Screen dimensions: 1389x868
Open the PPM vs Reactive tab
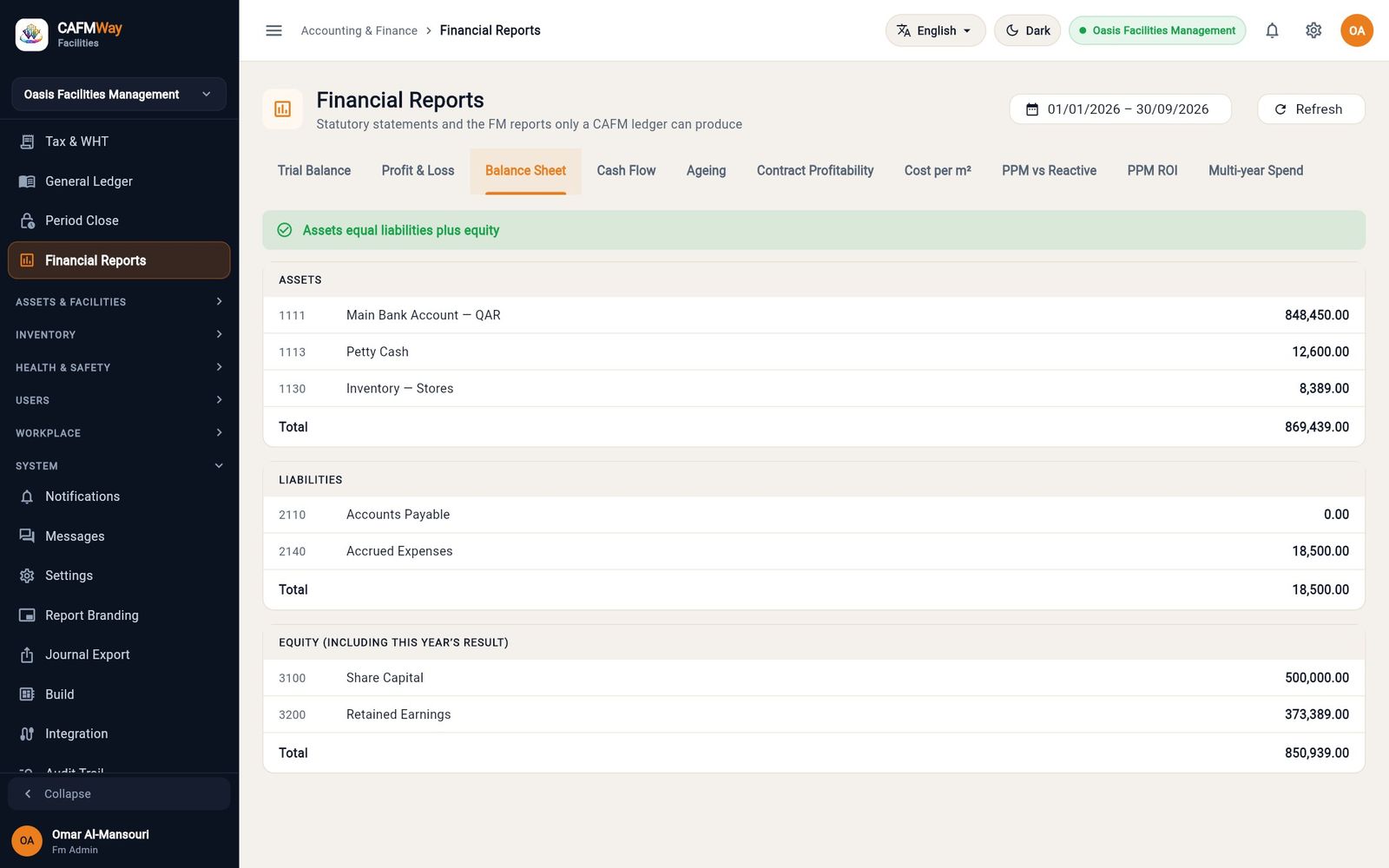1049,171
